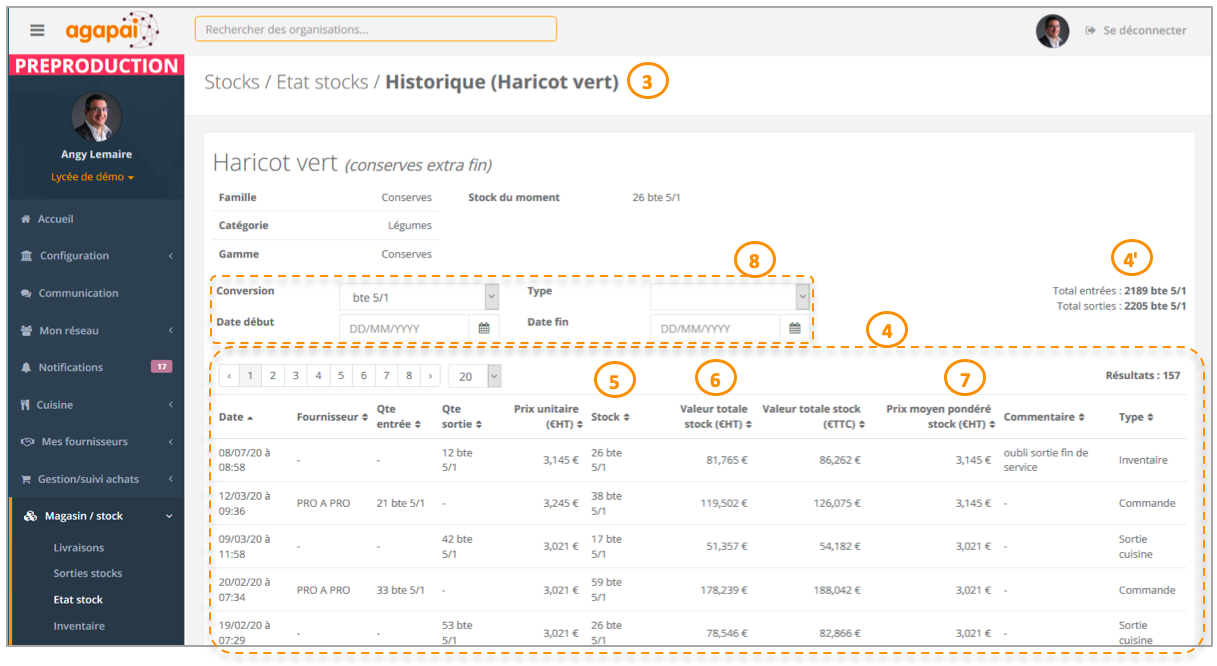Open Date fin calendar icon

click(795, 328)
